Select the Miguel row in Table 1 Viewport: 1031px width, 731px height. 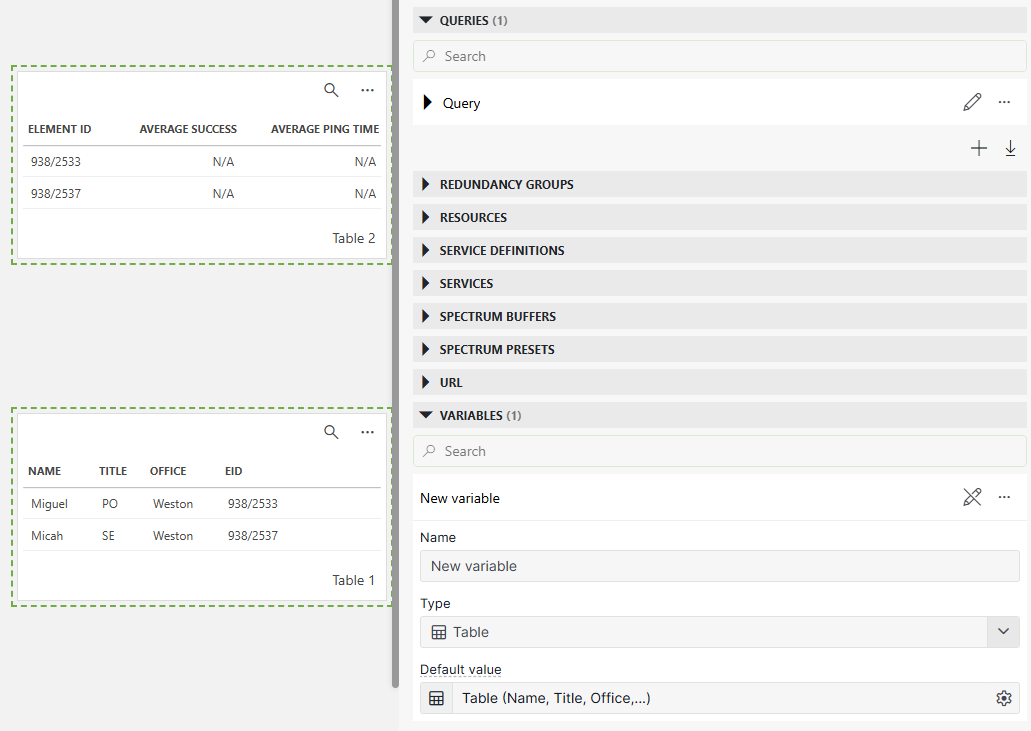click(x=200, y=504)
